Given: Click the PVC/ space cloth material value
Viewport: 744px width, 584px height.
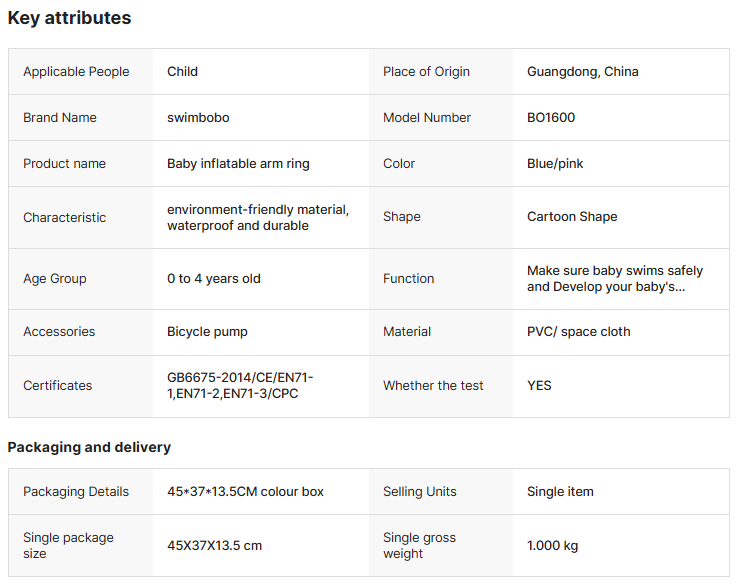Looking at the screenshot, I should [x=578, y=332].
